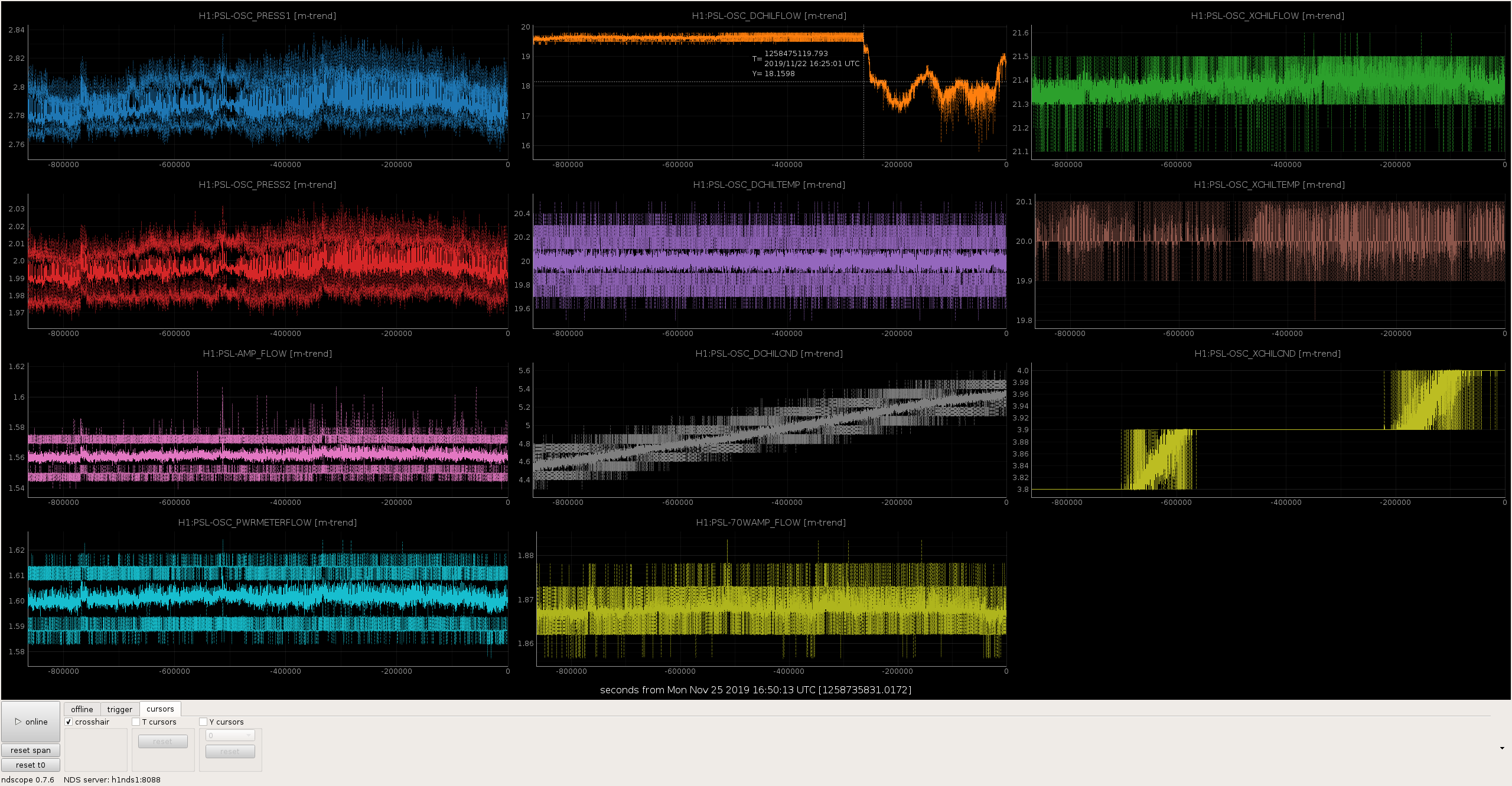Click the reset button under Y cursors
The image size is (1512, 786).
pyautogui.click(x=230, y=751)
